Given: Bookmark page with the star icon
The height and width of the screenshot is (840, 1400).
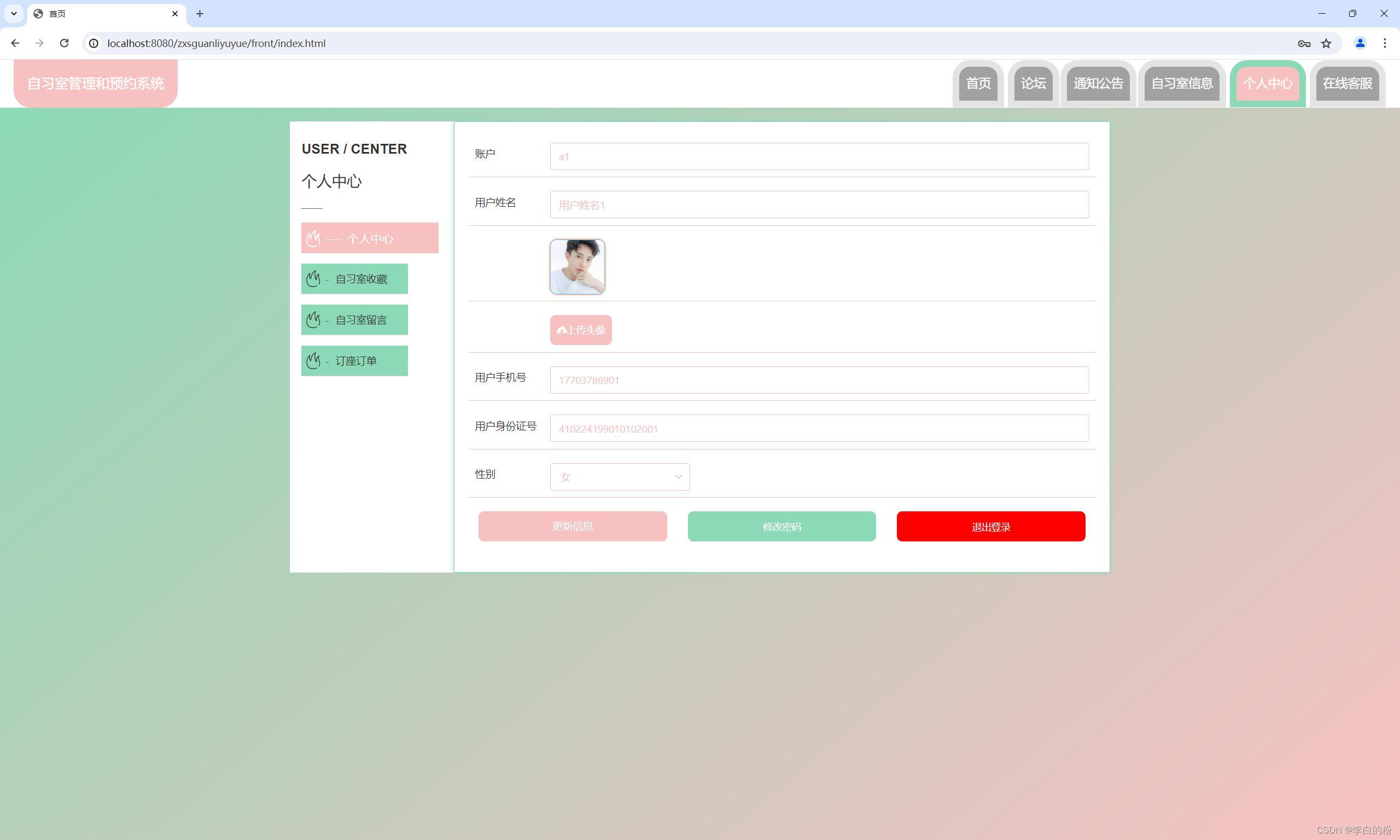Looking at the screenshot, I should [x=1326, y=43].
